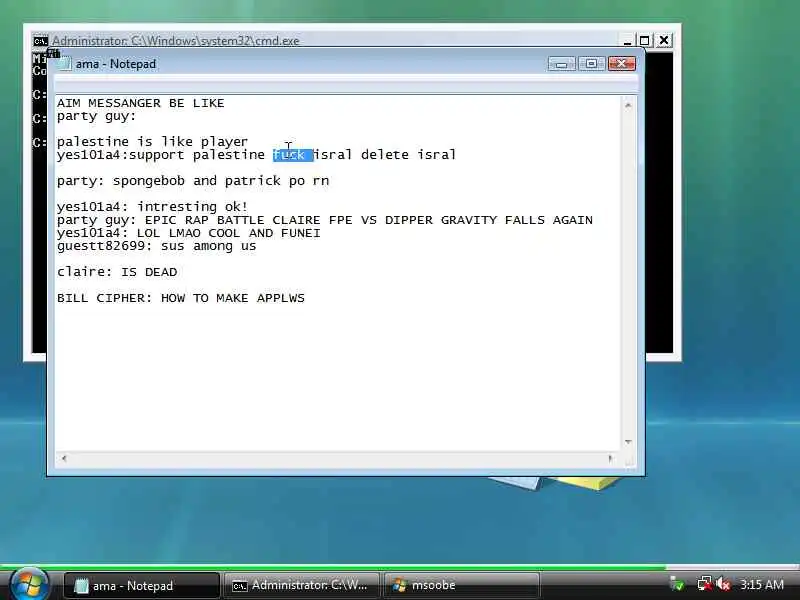Viewport: 800px width, 600px height.
Task: Click the highlighted selected word in Notepad
Action: (x=293, y=155)
